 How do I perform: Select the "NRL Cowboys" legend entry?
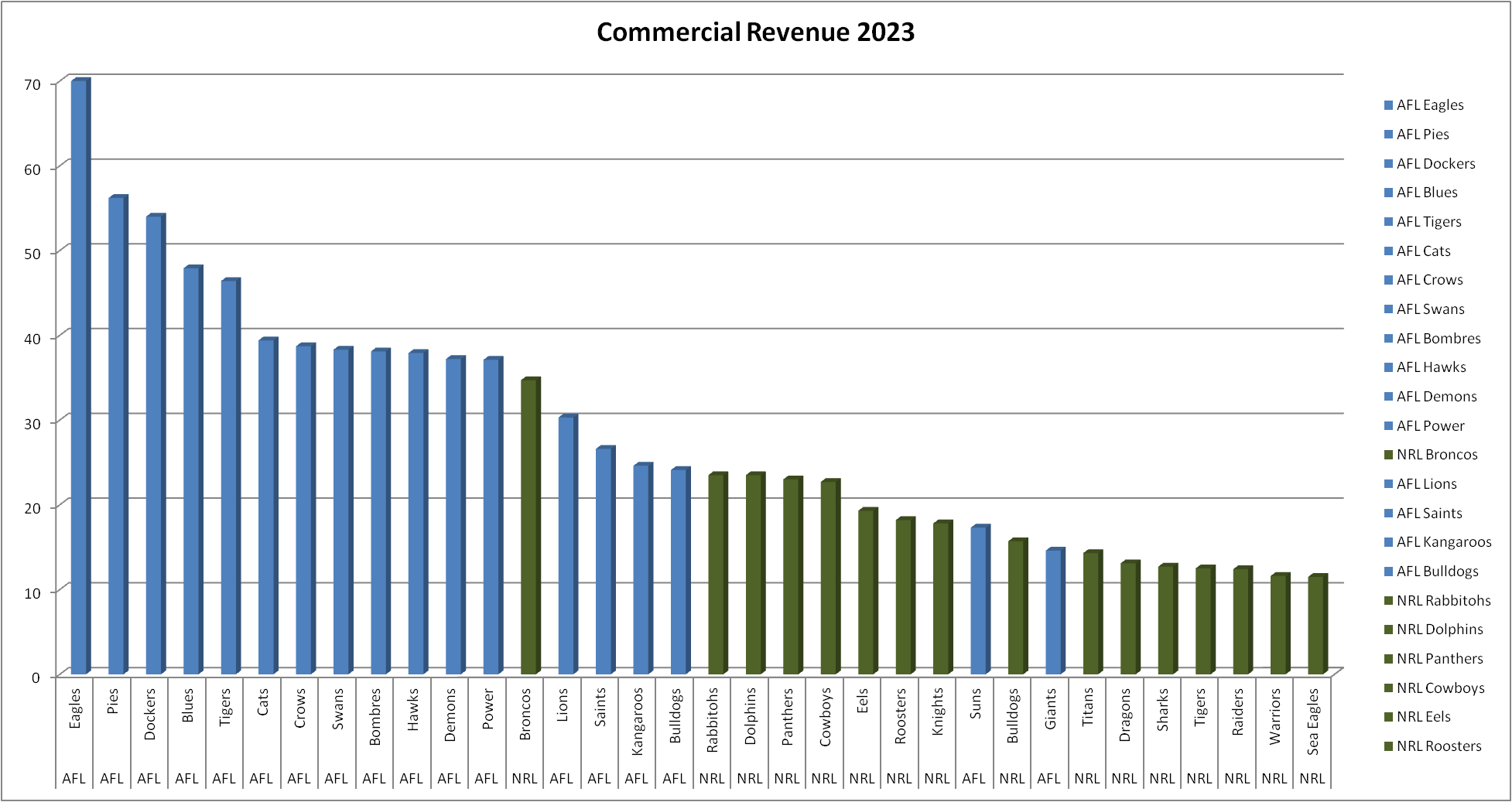1435,688
